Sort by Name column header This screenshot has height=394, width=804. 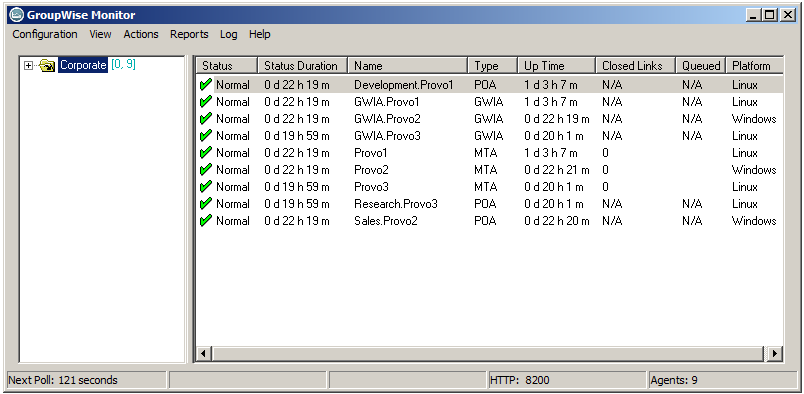click(x=408, y=66)
